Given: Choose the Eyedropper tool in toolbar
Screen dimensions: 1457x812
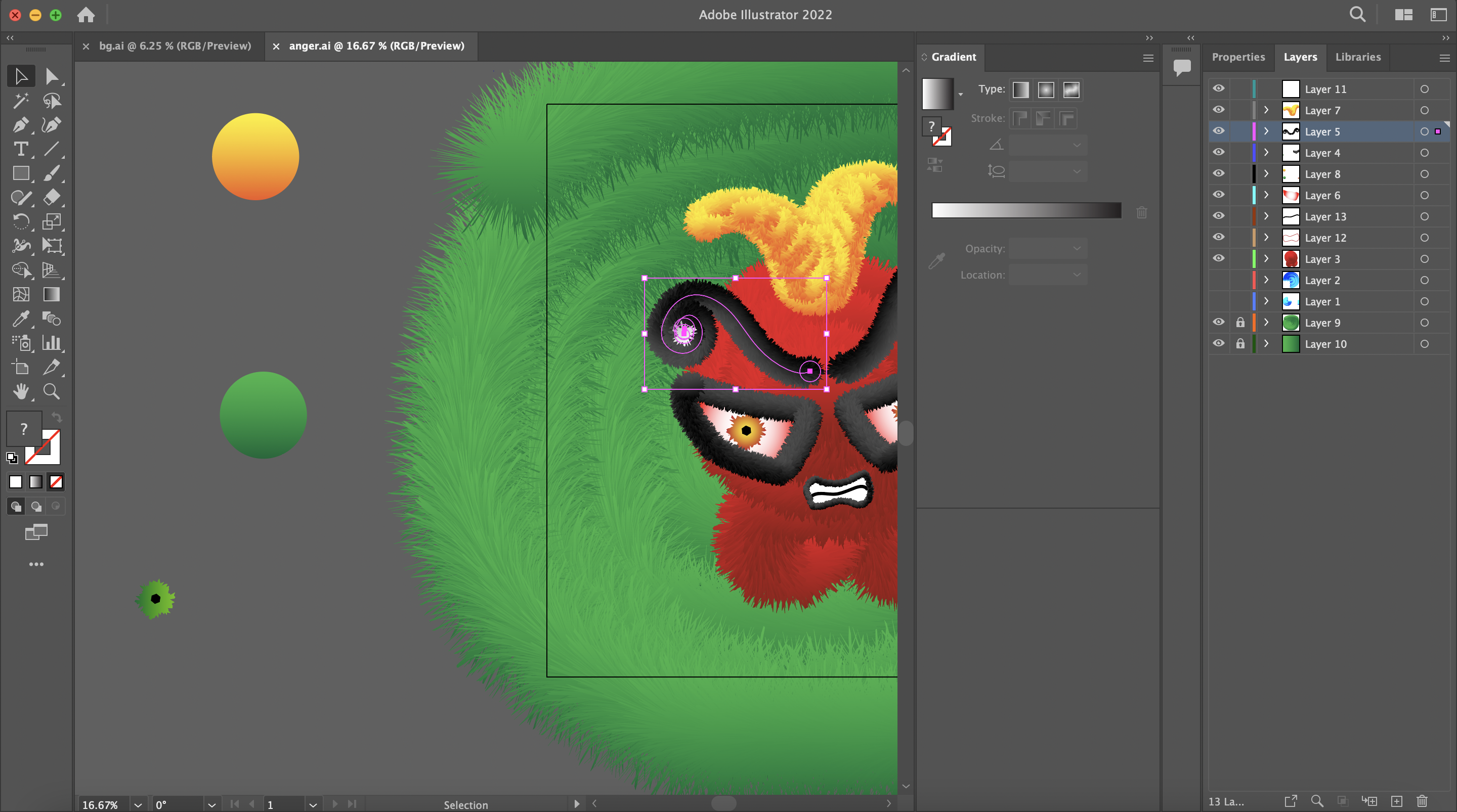Looking at the screenshot, I should (21, 319).
